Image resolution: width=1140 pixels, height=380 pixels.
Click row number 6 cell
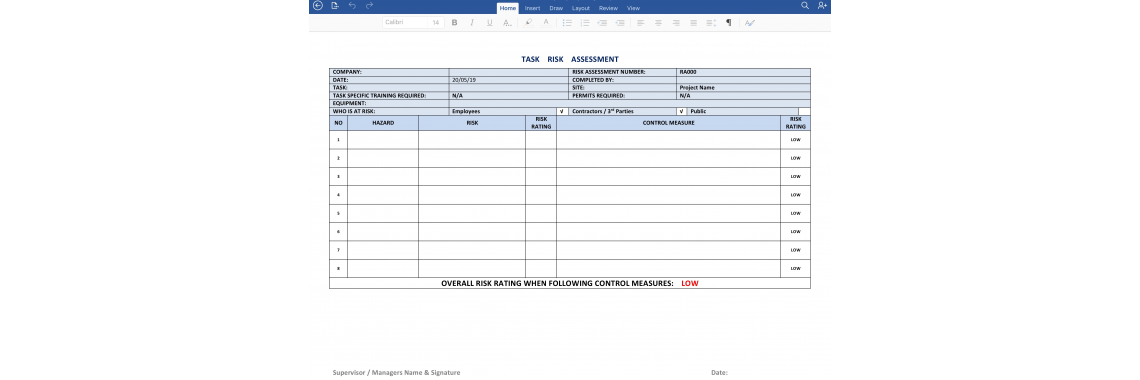[338, 231]
